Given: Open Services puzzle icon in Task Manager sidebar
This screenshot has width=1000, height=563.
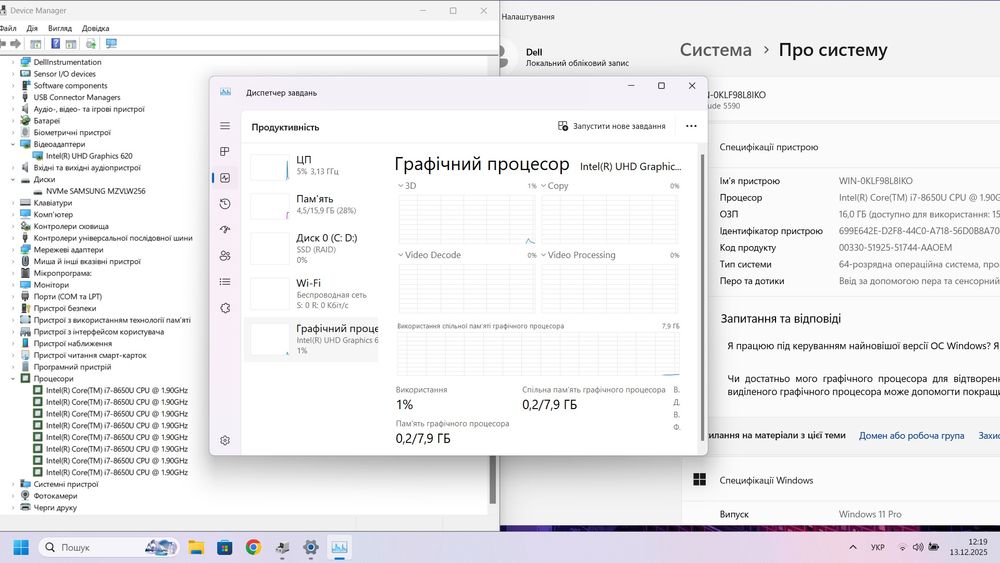Looking at the screenshot, I should (x=224, y=308).
